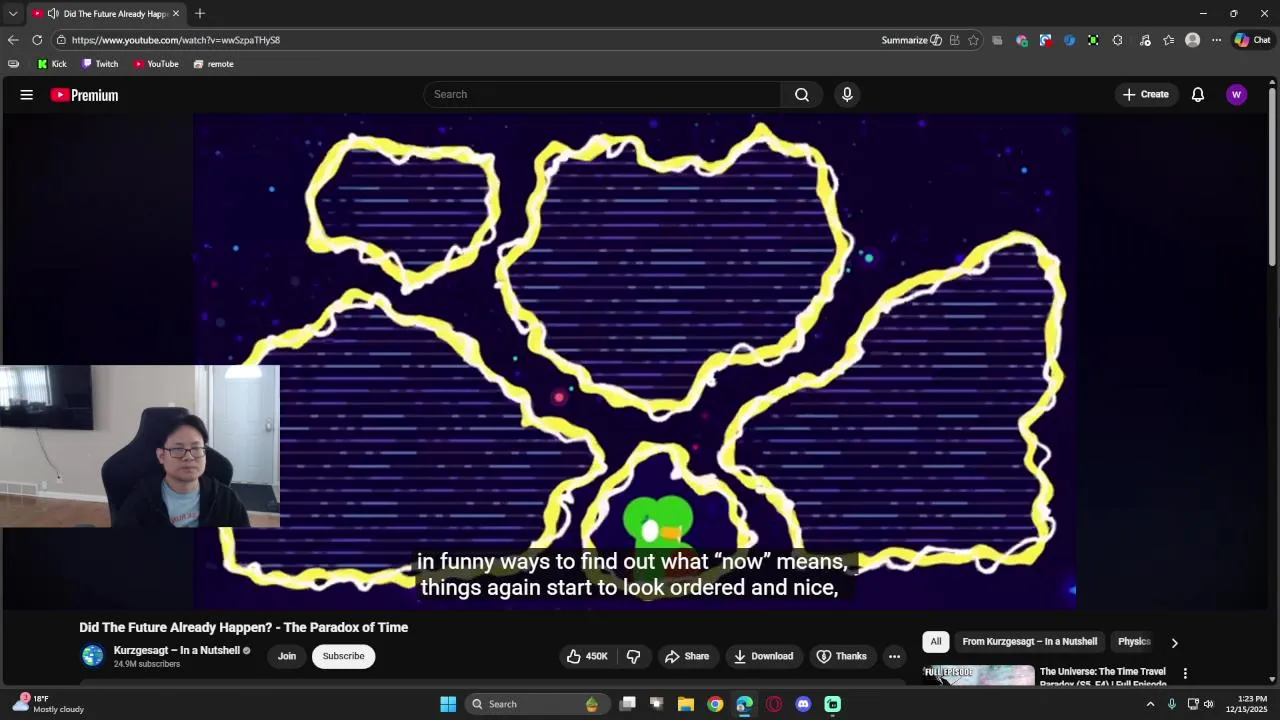Select the "All" recommendation chip
Screen dimensions: 1280x720
tap(936, 642)
